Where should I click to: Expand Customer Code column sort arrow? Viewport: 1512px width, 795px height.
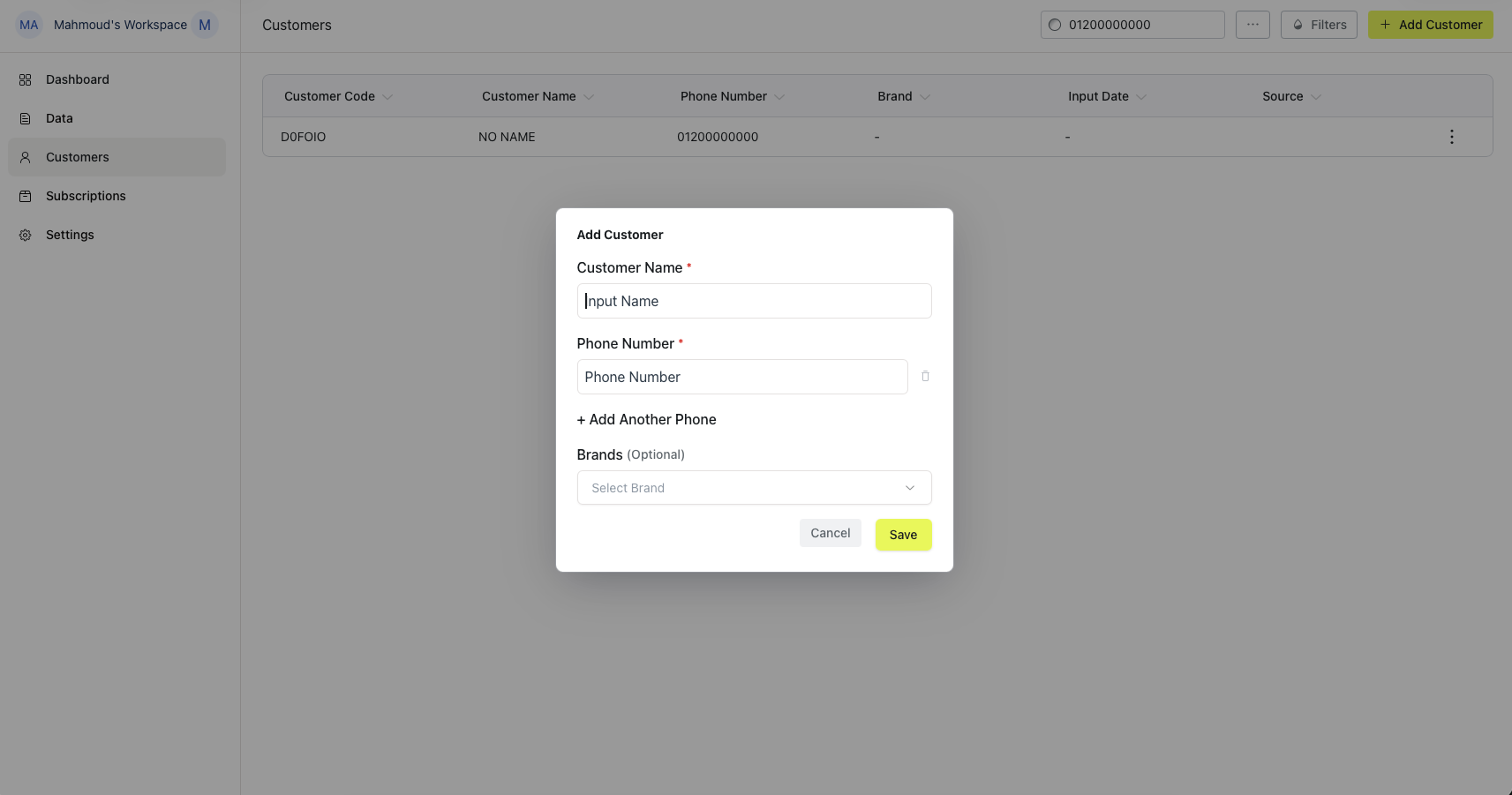387,97
